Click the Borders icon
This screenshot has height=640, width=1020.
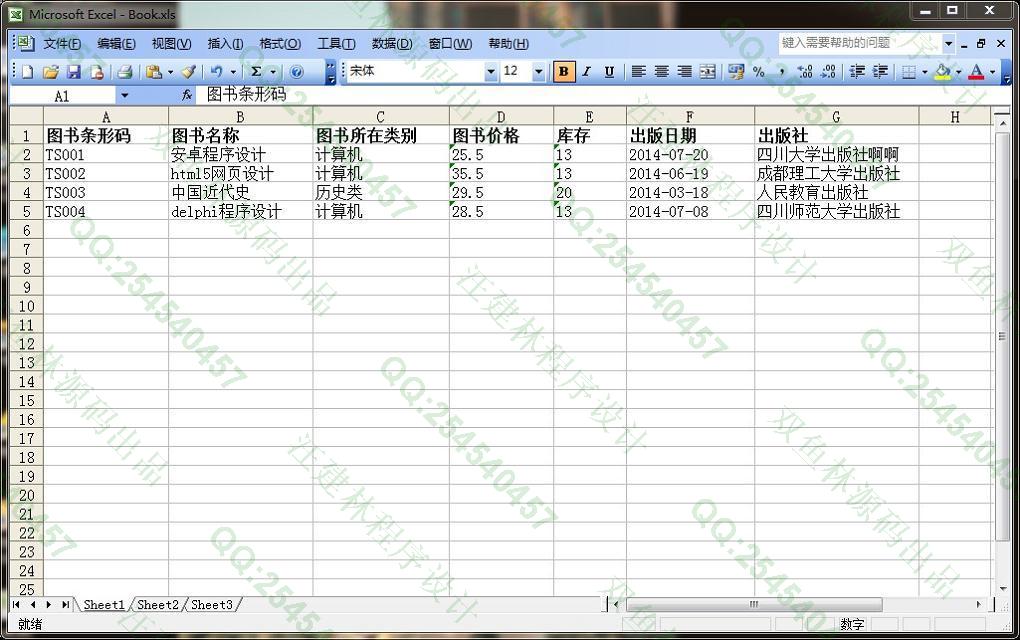click(x=909, y=72)
